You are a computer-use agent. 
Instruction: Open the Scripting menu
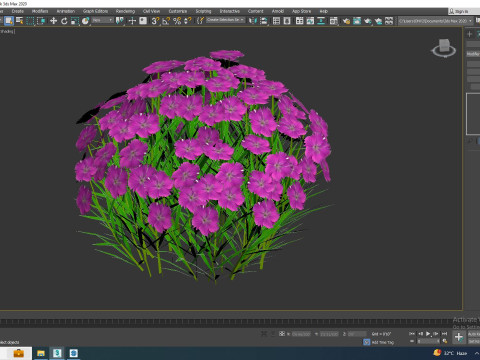[203, 11]
